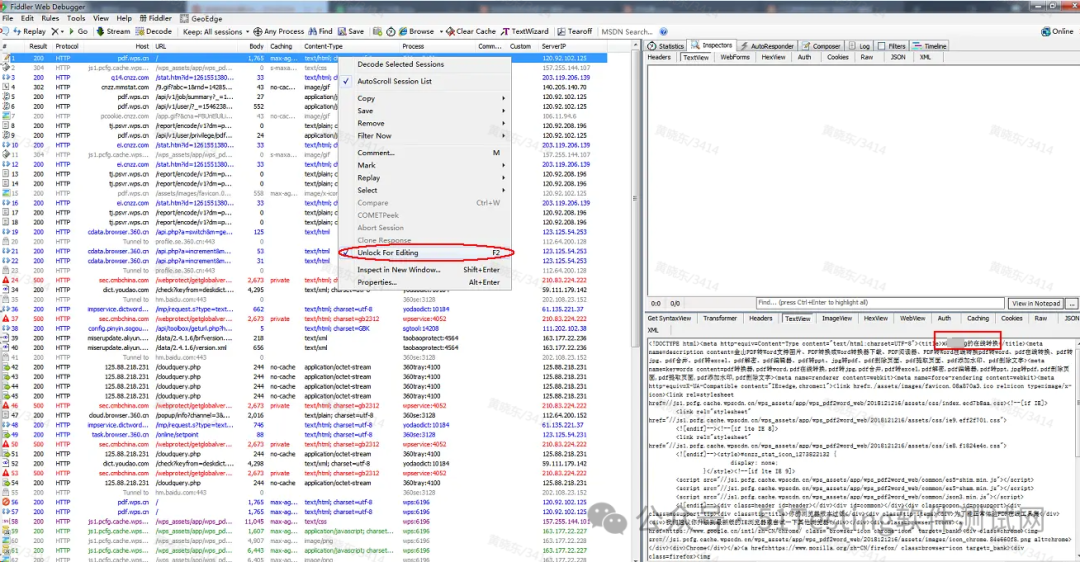Viewport: 1080px width, 562px height.
Task: Switch response inspector to ImageView tab
Action: (x=837, y=318)
